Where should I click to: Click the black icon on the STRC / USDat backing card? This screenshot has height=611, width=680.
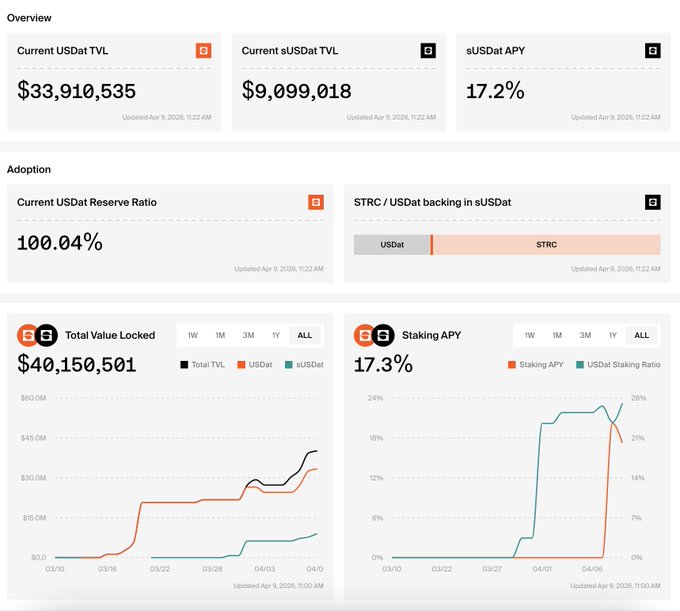click(652, 202)
